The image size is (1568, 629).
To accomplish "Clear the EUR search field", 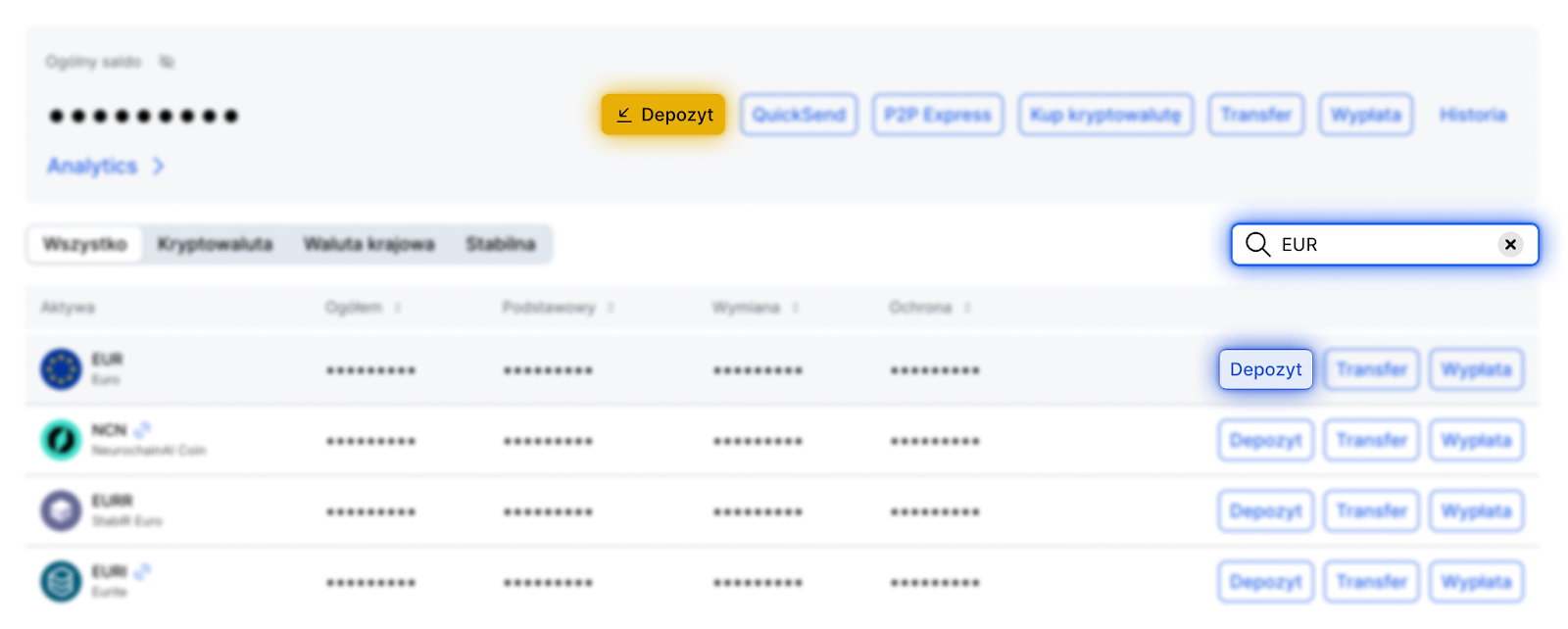I will (1510, 245).
